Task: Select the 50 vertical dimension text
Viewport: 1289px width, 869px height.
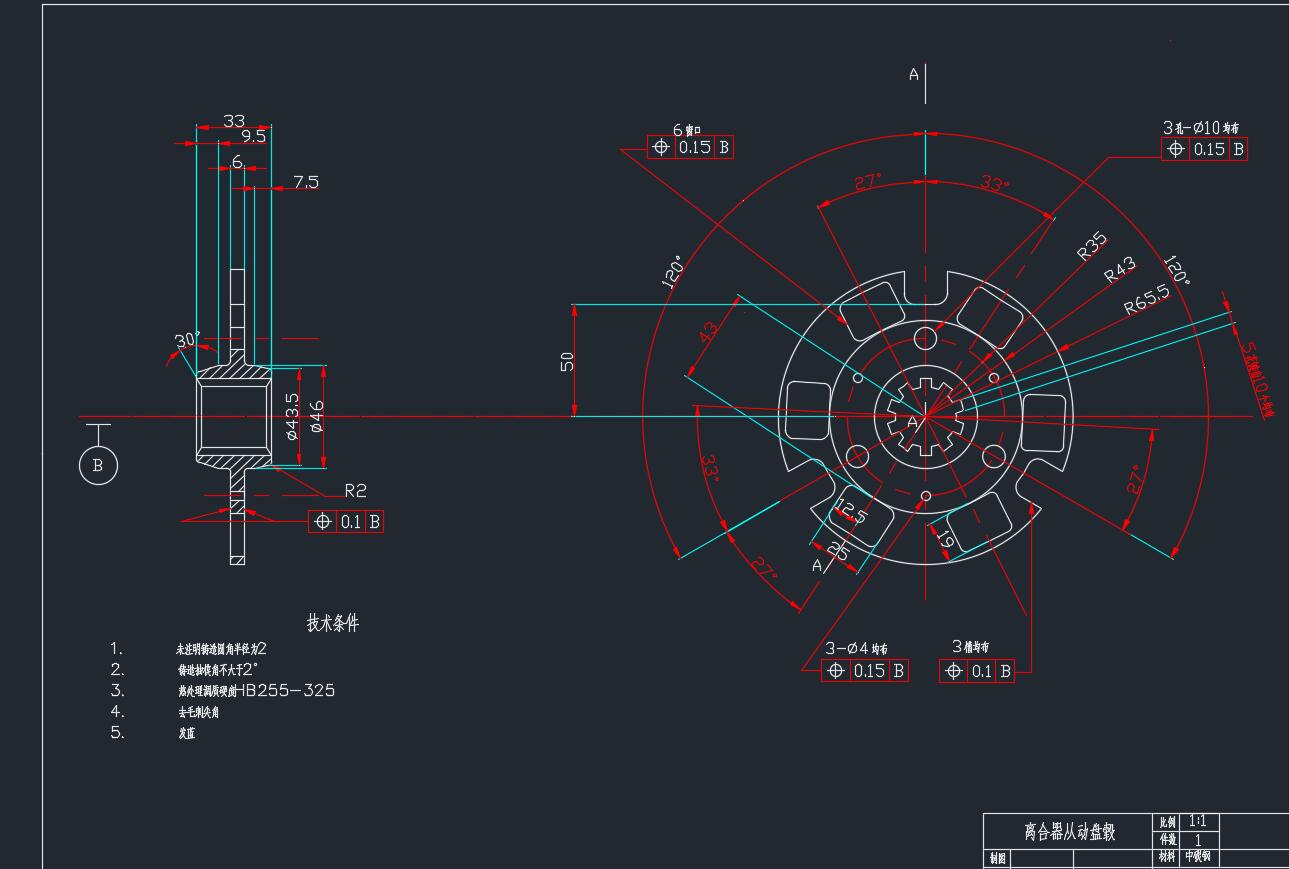Action: [x=568, y=361]
